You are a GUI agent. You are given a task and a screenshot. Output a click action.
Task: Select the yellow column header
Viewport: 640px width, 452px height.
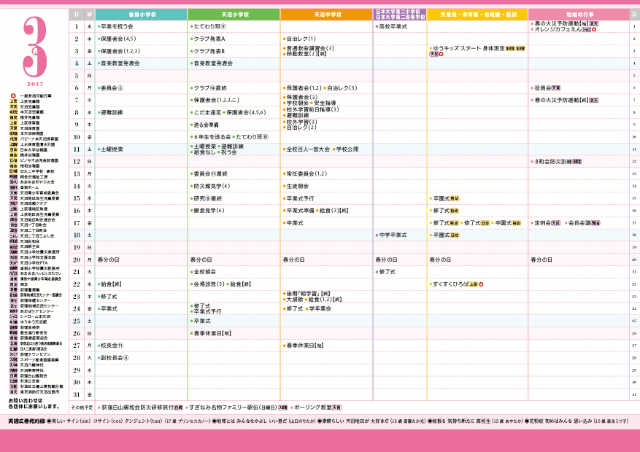[478, 14]
